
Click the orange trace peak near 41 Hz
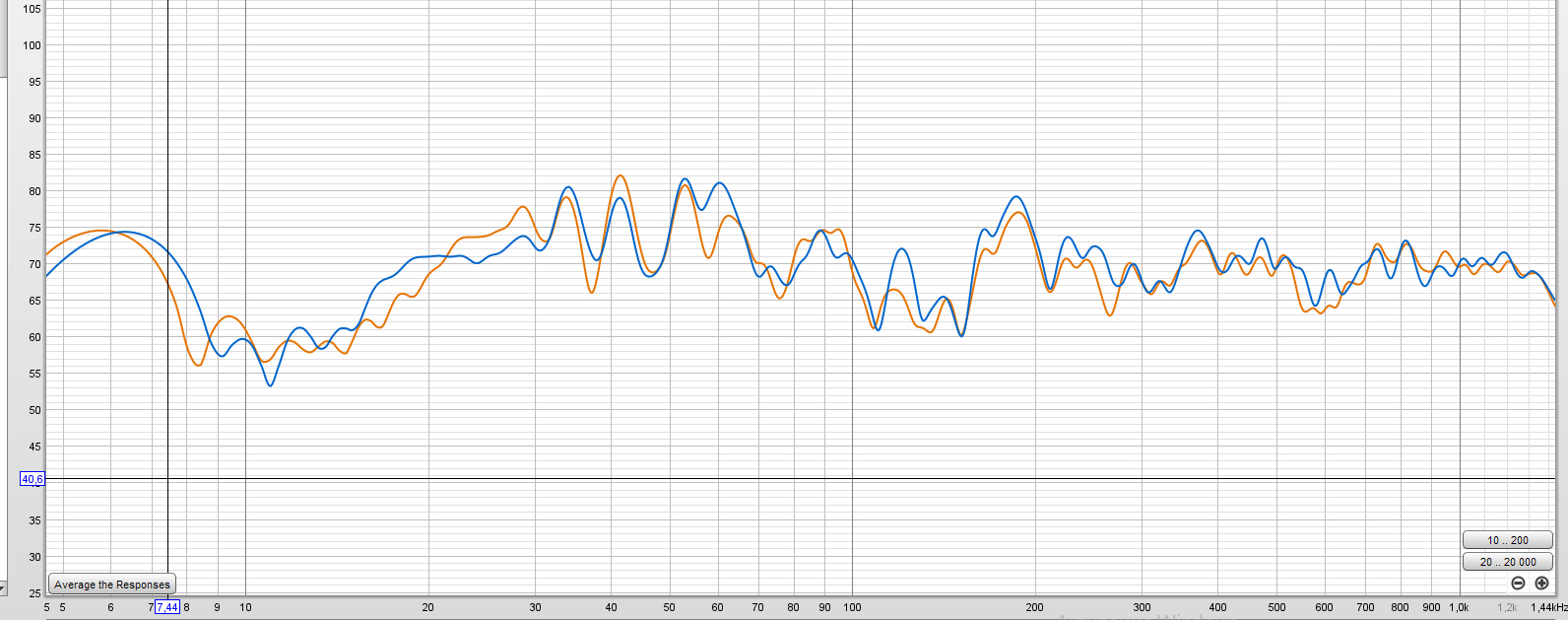pyautogui.click(x=620, y=176)
